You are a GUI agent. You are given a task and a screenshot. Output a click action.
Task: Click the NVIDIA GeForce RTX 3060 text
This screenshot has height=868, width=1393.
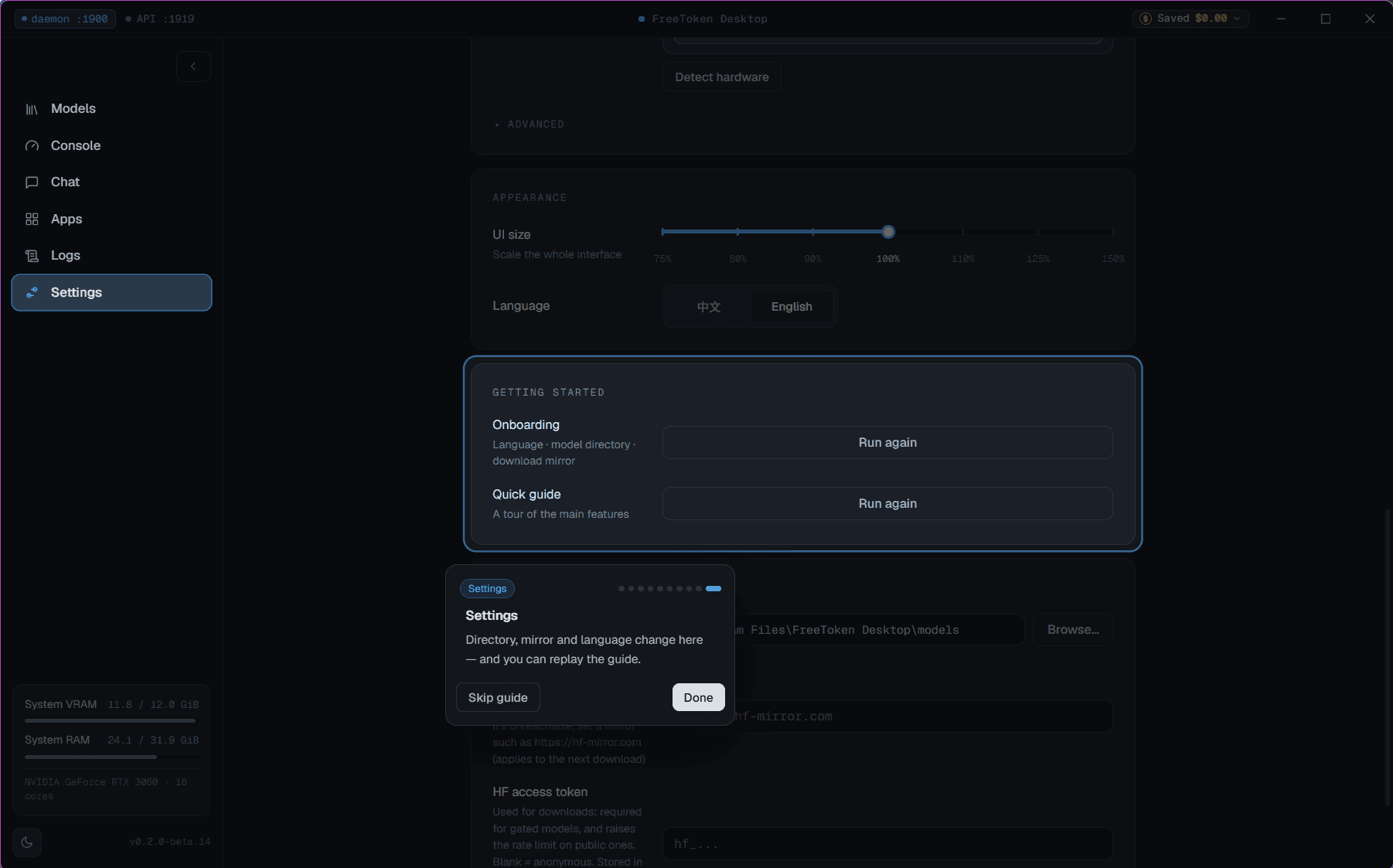(106, 789)
